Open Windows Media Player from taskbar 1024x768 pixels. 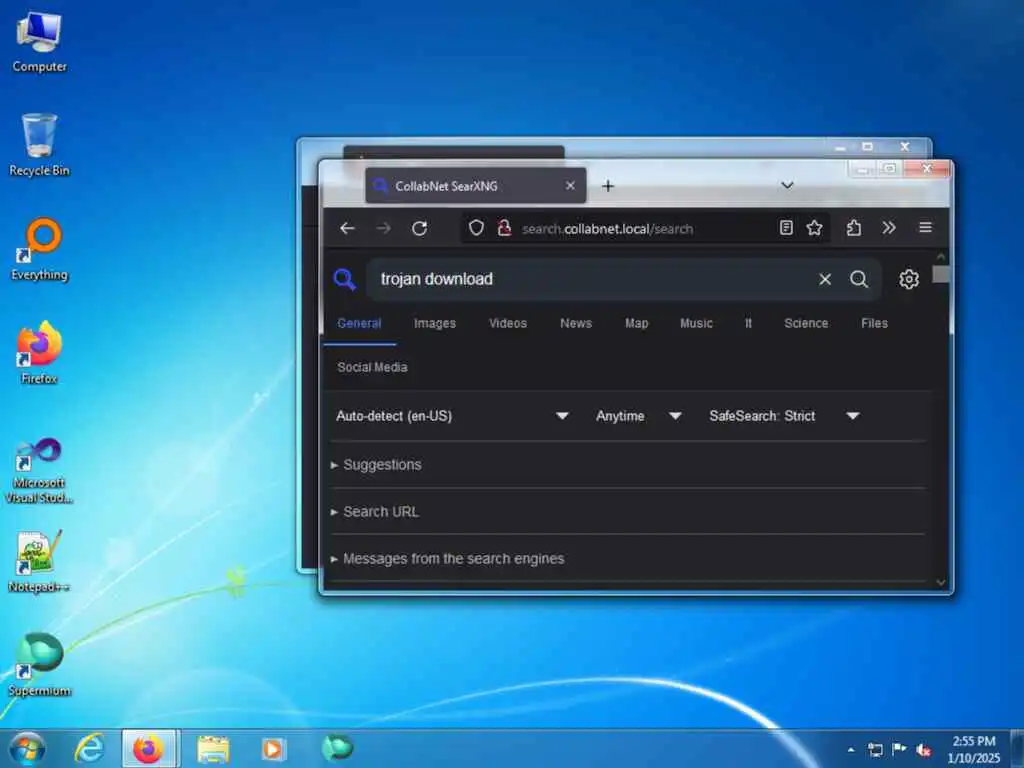click(273, 748)
